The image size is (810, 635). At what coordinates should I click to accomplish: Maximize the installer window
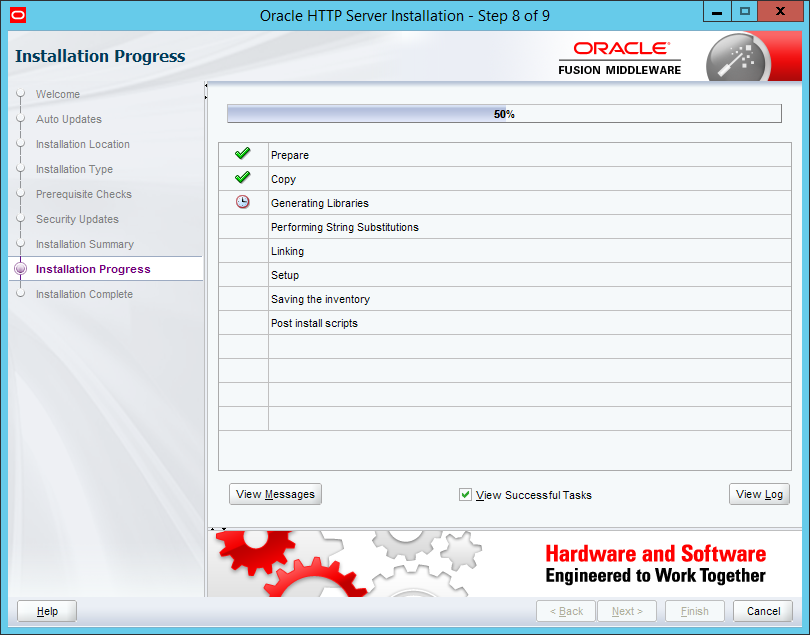click(745, 12)
